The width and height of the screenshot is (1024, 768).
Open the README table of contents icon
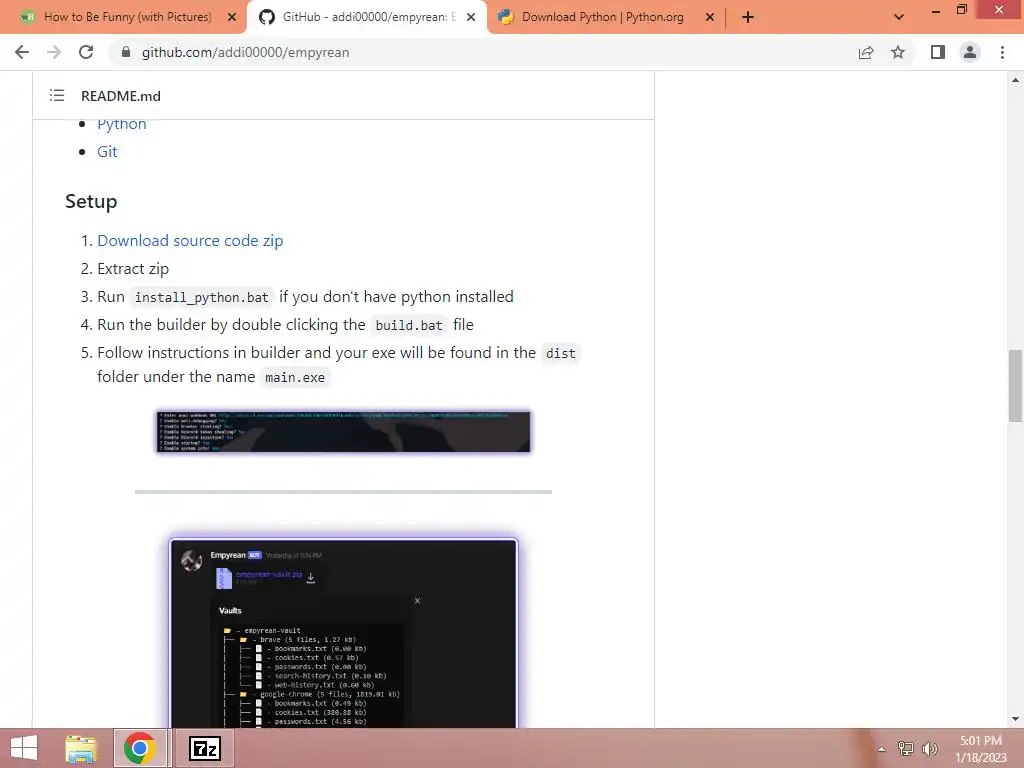(x=57, y=95)
